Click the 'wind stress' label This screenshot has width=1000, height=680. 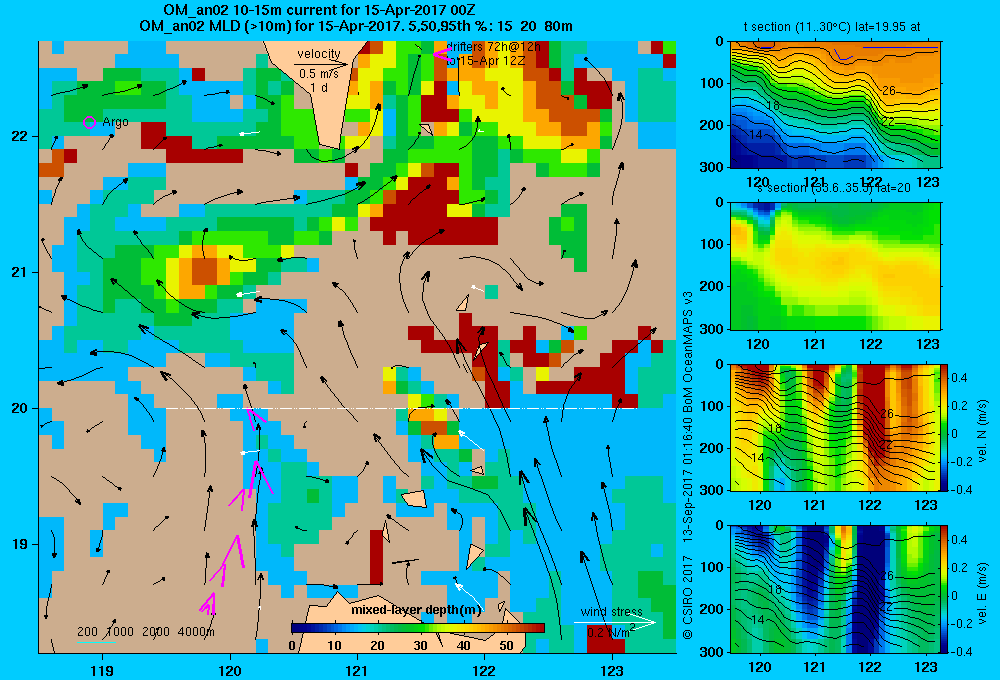click(611, 611)
